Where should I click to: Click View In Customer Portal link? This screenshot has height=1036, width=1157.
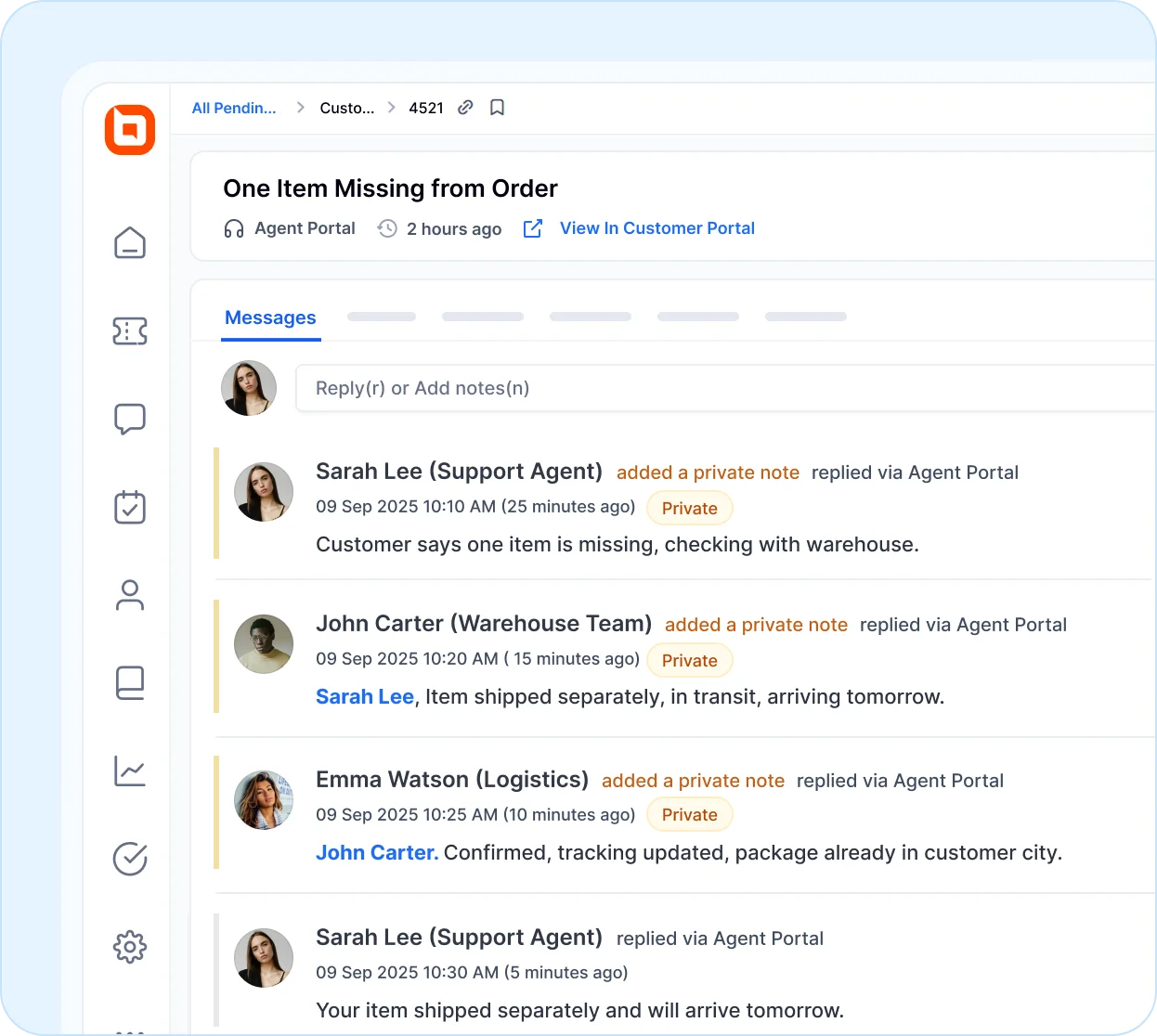click(657, 228)
